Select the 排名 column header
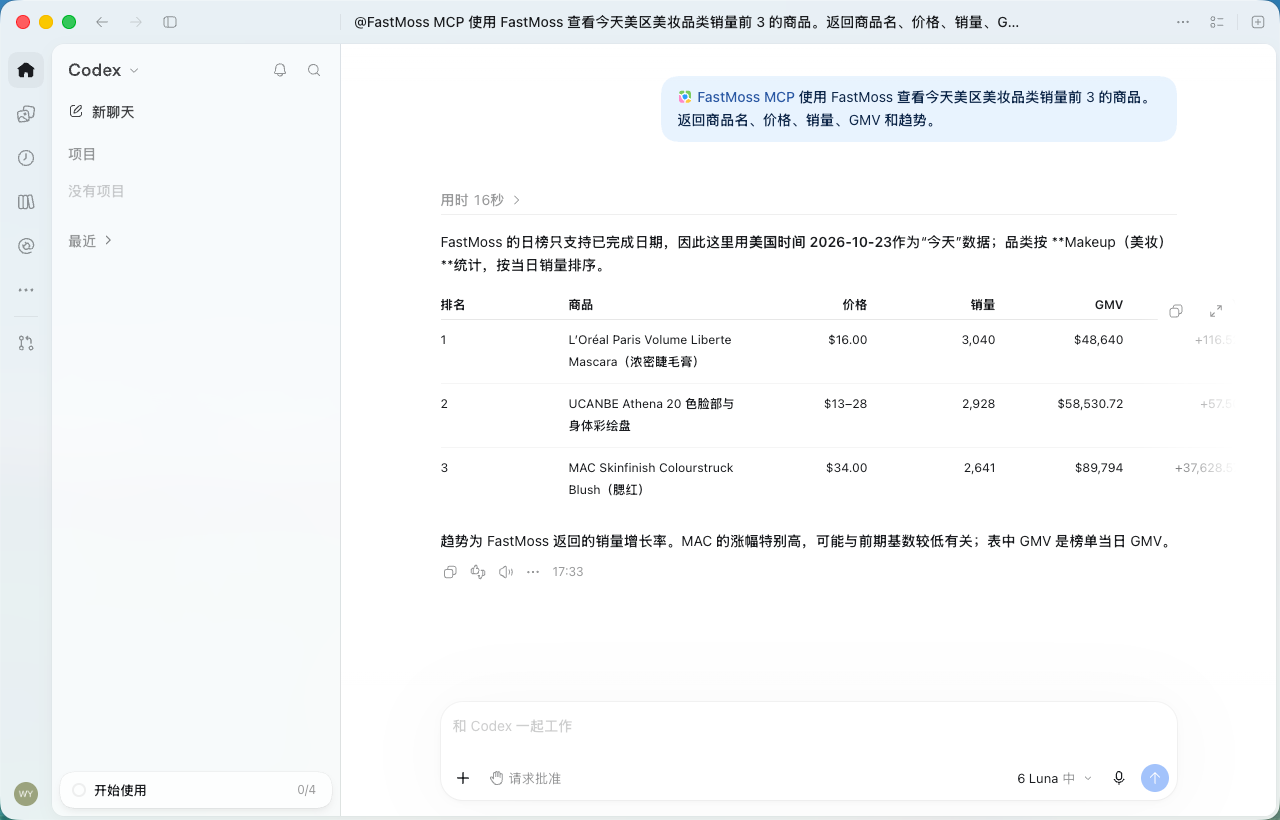Screen dimensions: 1280x820 [x=453, y=305]
